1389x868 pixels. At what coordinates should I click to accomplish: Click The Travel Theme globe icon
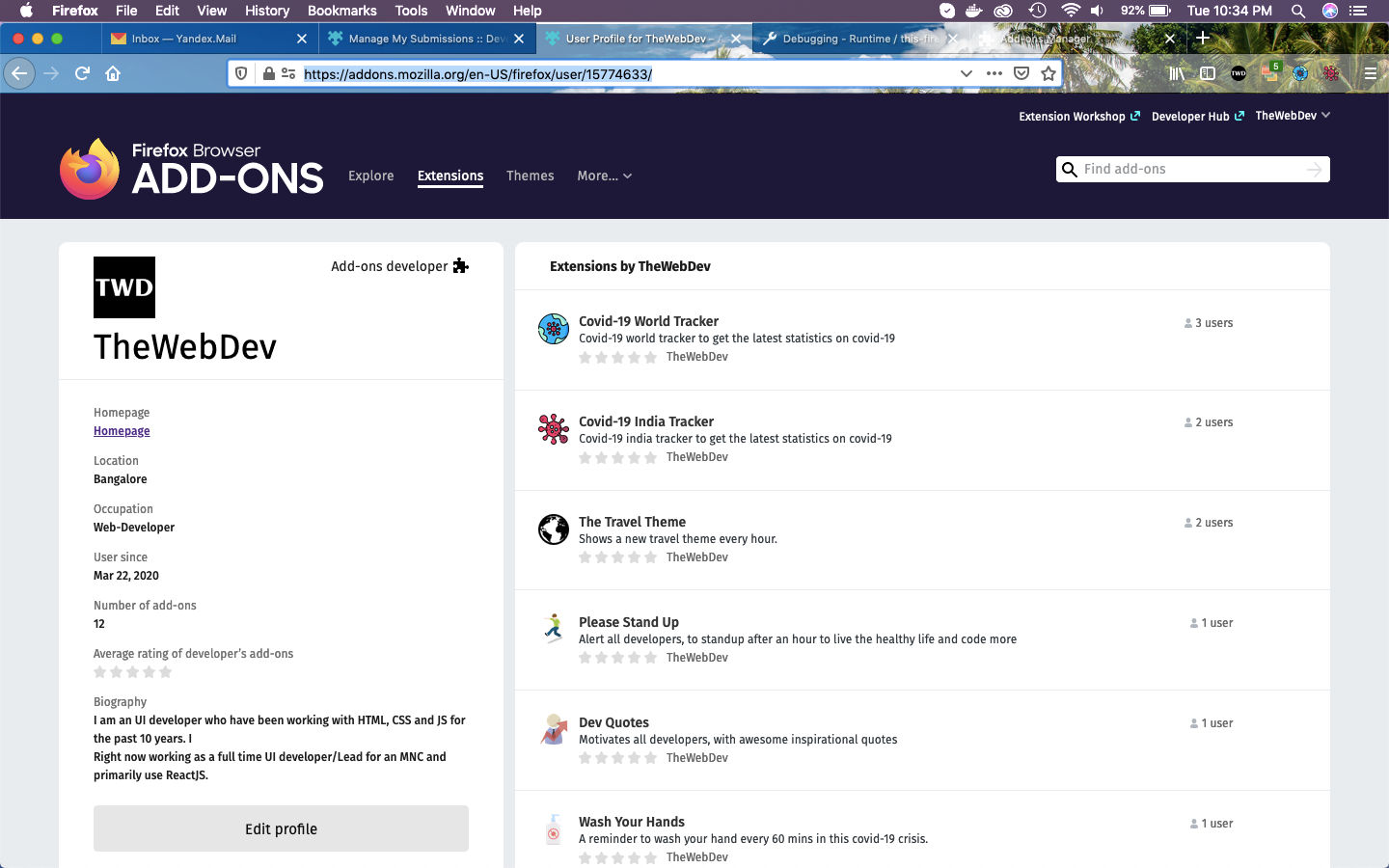coord(554,529)
